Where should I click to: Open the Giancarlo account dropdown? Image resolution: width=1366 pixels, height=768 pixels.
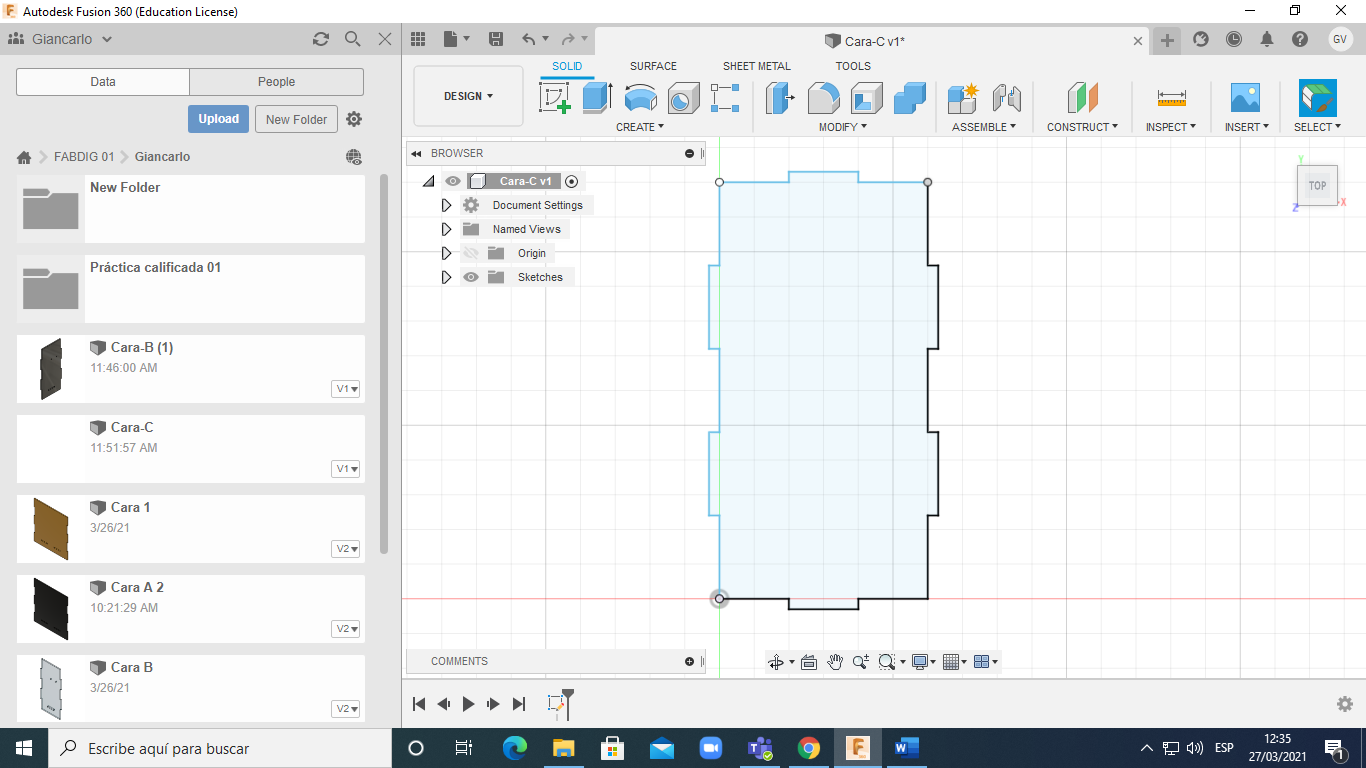click(61, 39)
